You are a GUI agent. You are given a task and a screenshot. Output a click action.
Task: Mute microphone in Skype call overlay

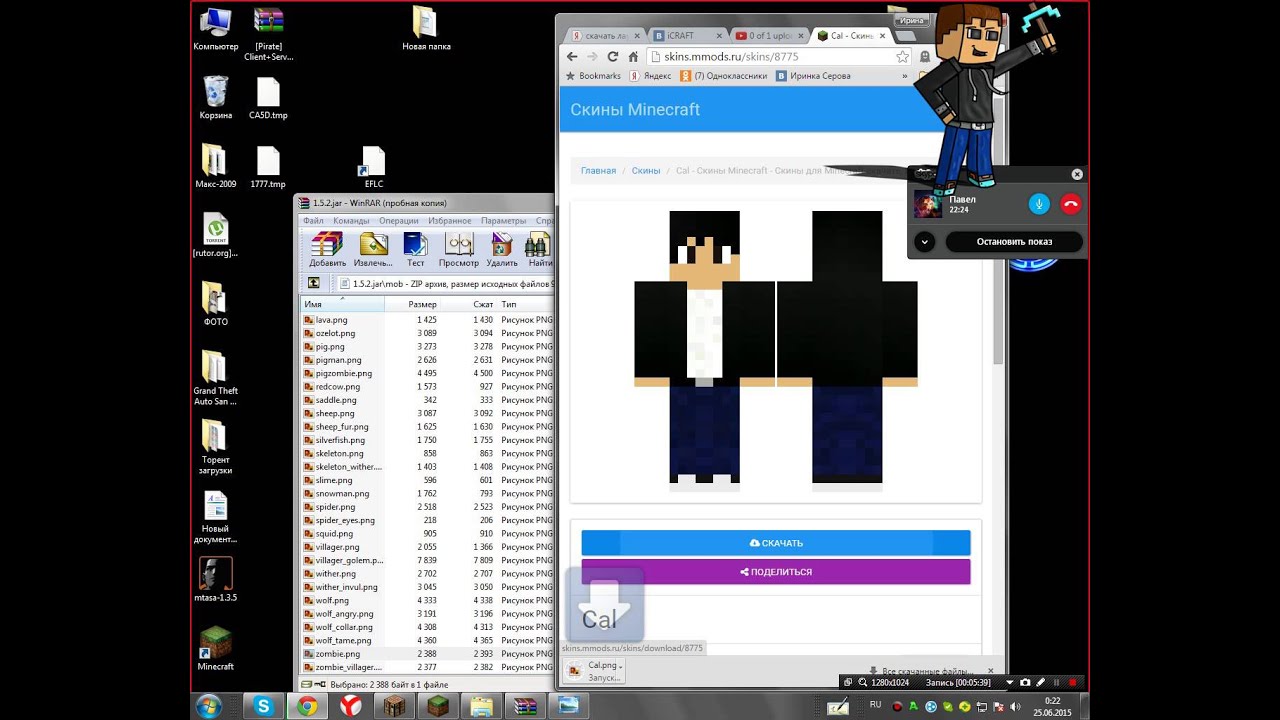[1039, 204]
